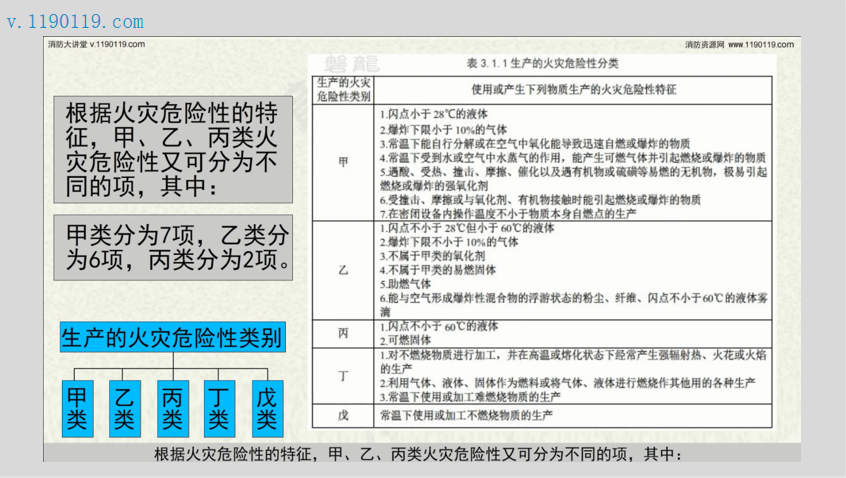Click the 甲 category cell in table
The width and height of the screenshot is (846, 478).
click(343, 162)
